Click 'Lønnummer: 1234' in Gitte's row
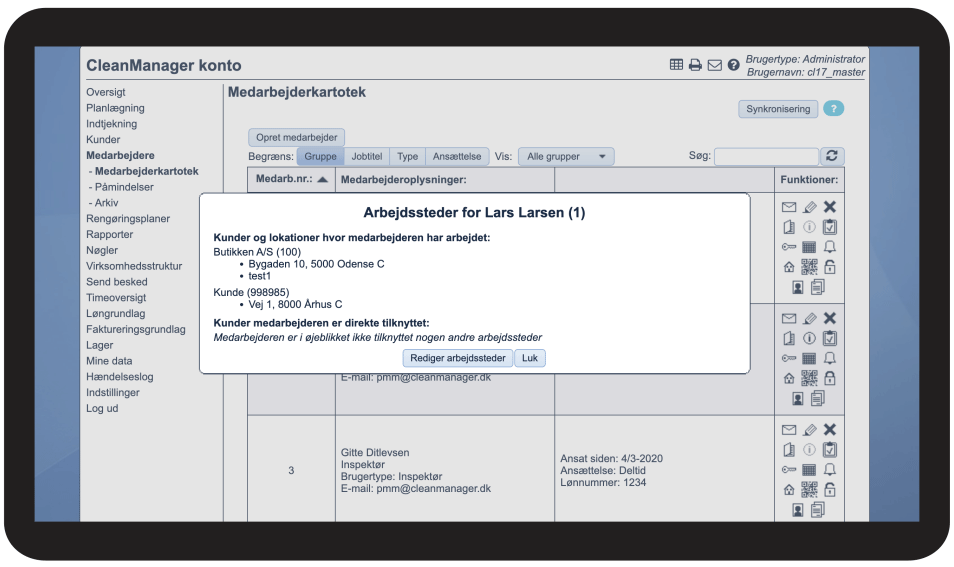 click(603, 482)
